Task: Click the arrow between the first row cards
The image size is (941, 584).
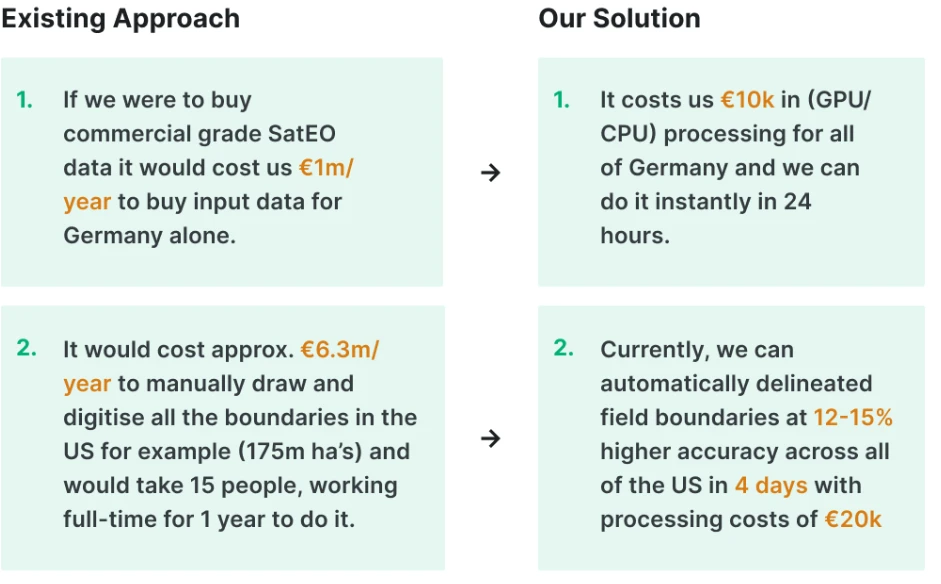Action: click(490, 173)
